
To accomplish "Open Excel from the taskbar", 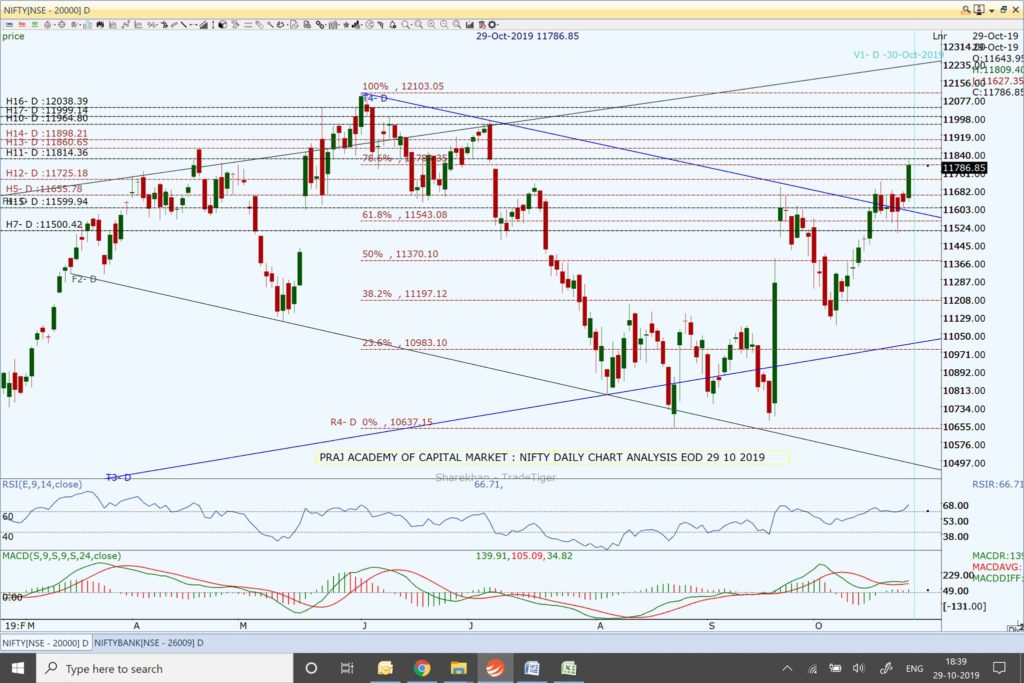I will point(568,668).
